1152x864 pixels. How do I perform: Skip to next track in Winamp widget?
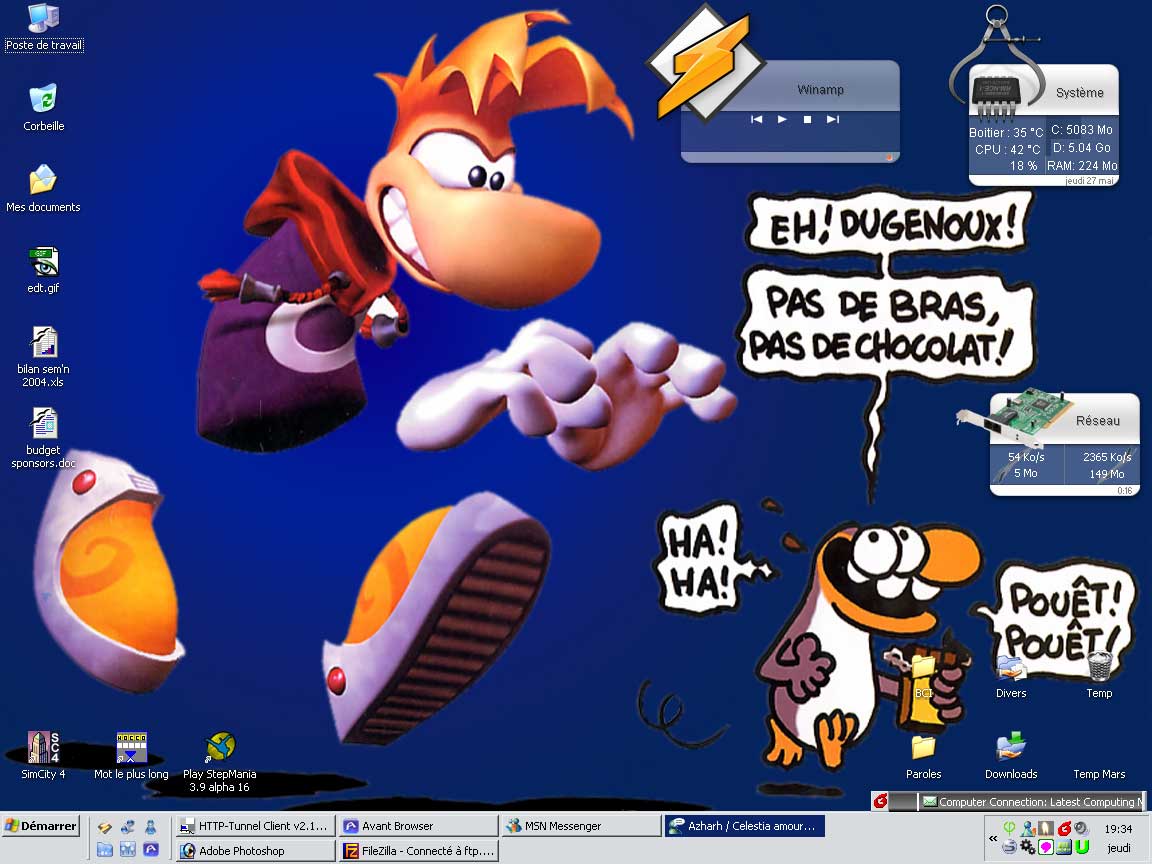(832, 119)
